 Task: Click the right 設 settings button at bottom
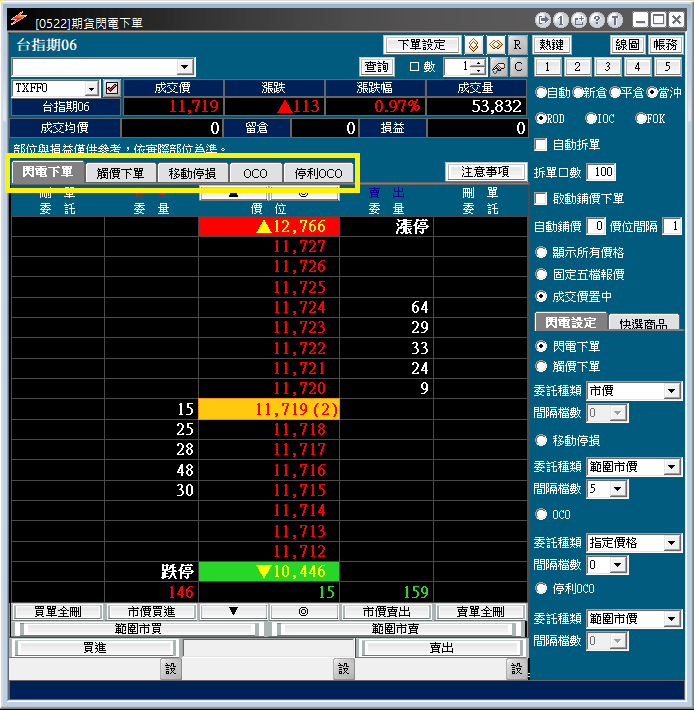[517, 669]
